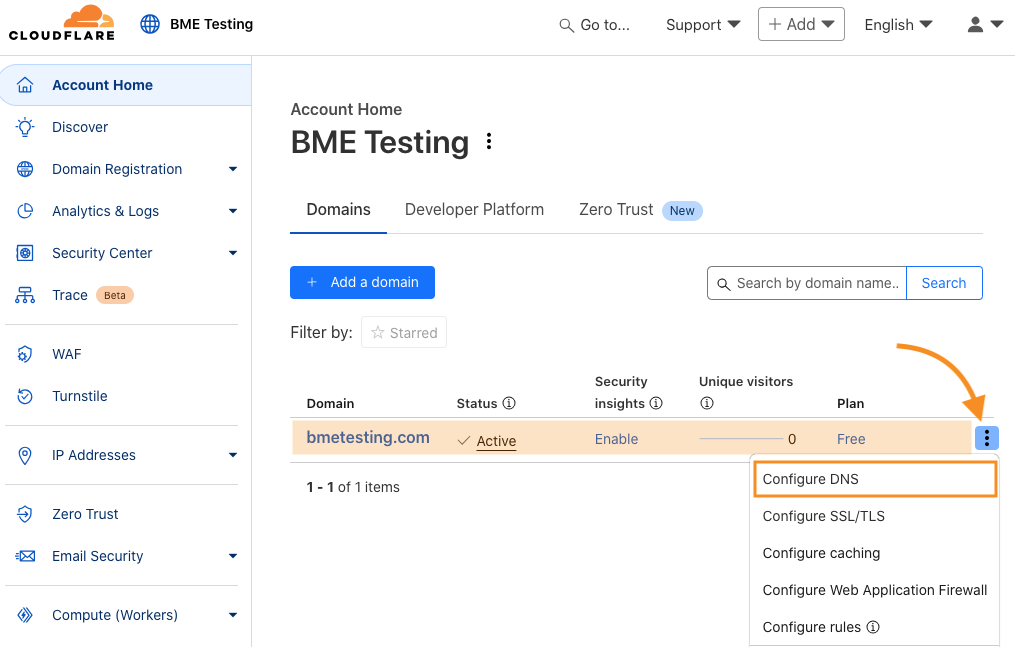Image resolution: width=1015 pixels, height=647 pixels.
Task: Click the Enable security insights link
Action: (616, 439)
